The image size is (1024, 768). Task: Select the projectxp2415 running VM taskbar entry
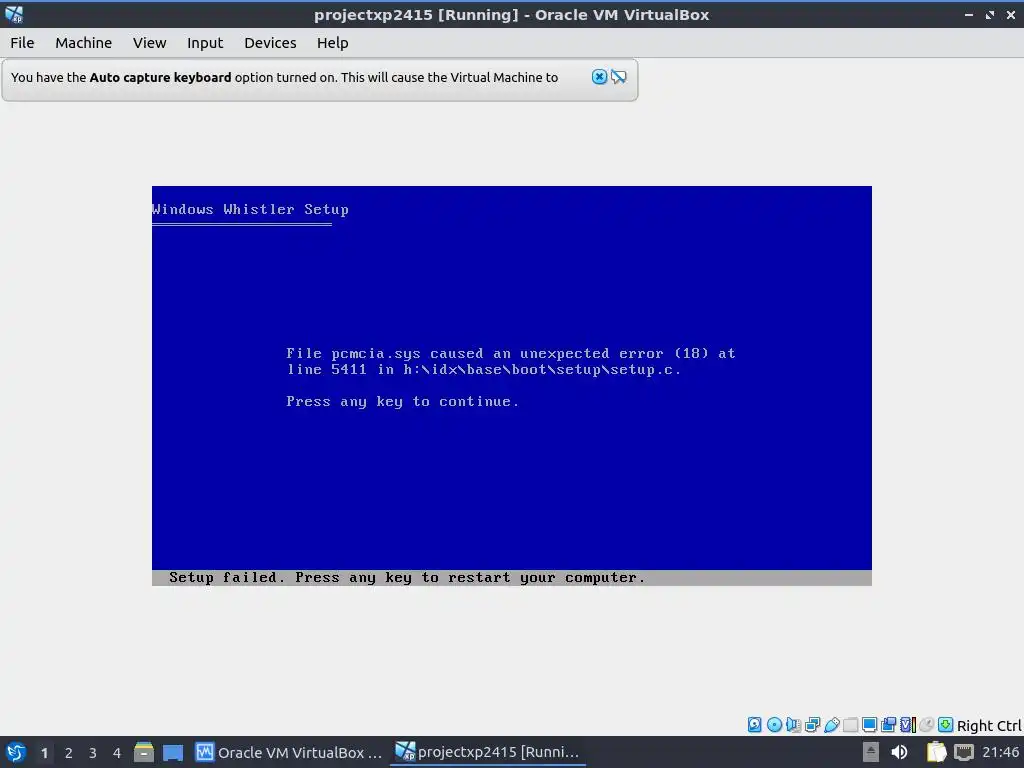point(487,752)
